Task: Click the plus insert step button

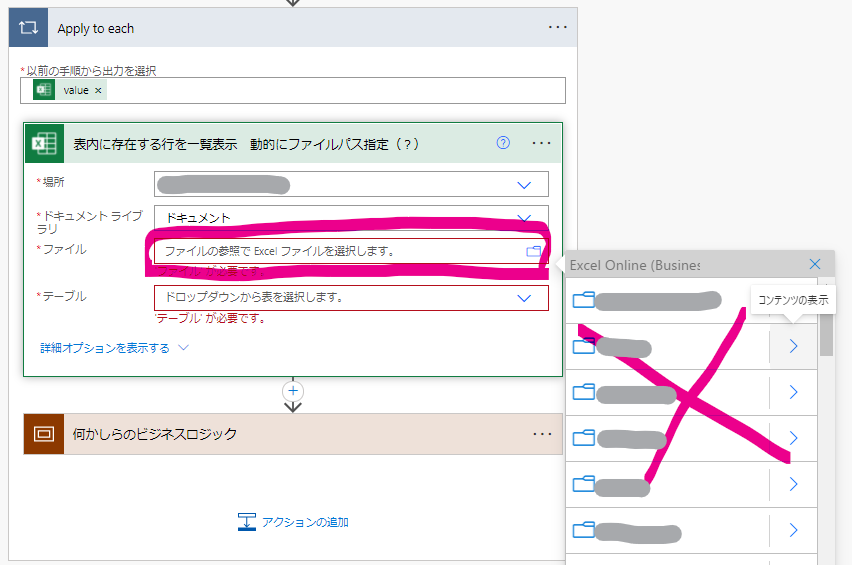Action: tap(293, 391)
